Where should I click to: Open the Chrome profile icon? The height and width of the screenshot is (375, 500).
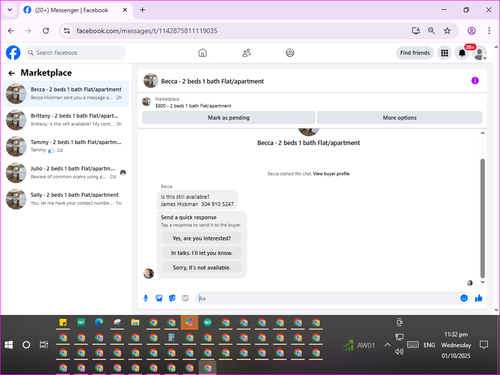pyautogui.click(x=471, y=31)
